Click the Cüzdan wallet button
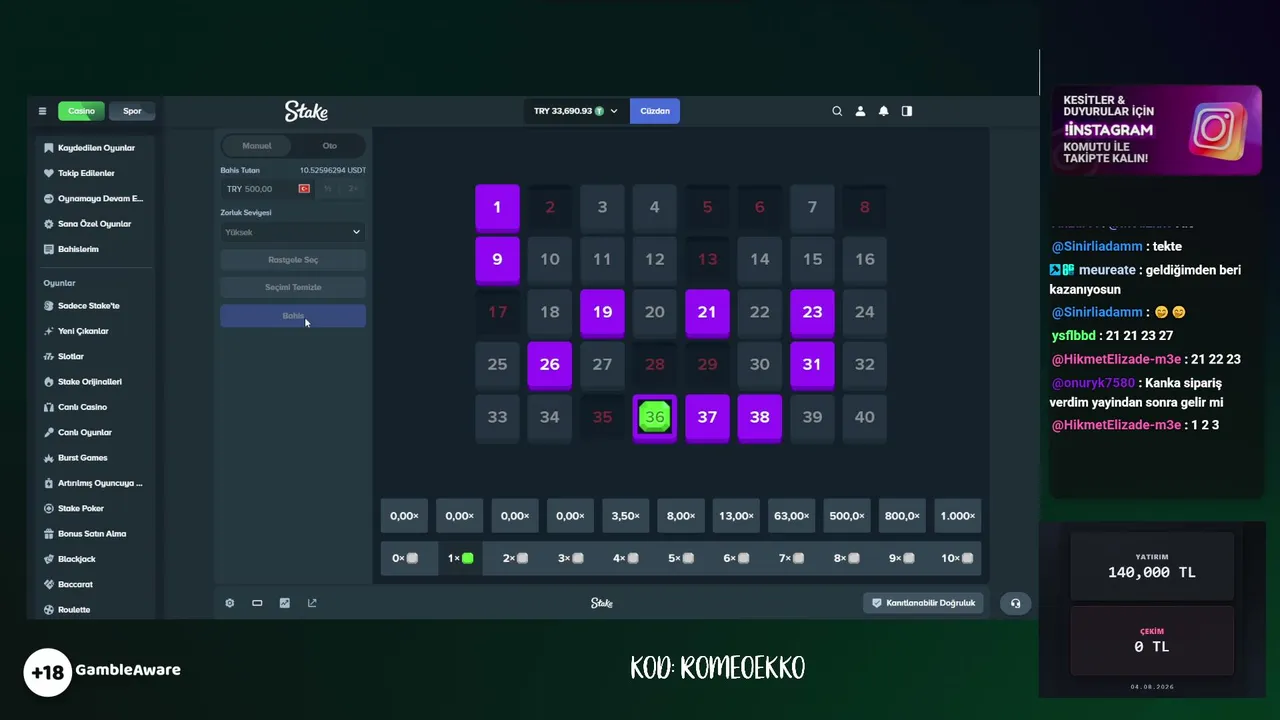 pyautogui.click(x=655, y=111)
